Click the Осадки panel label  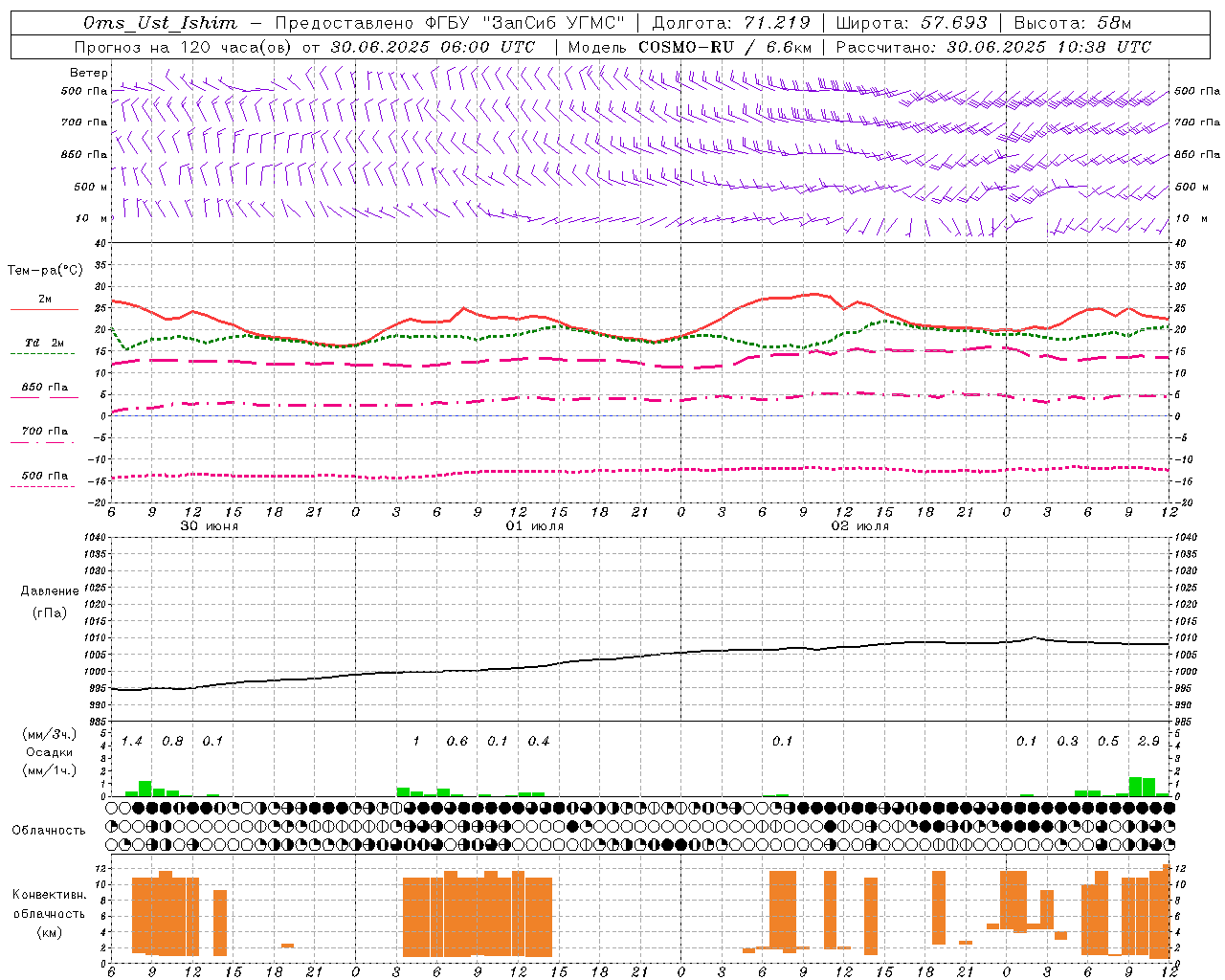coord(50,752)
